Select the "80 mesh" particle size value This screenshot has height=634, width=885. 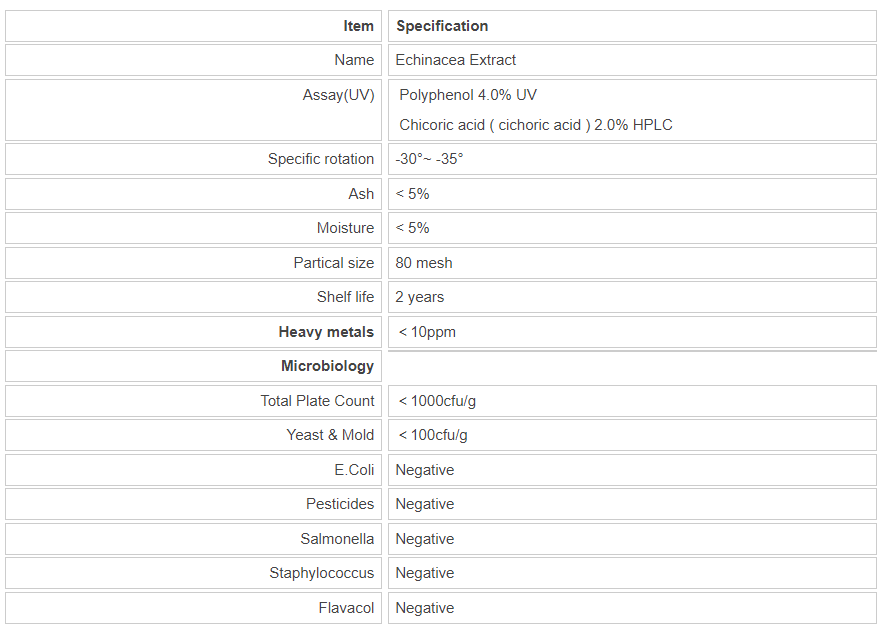(x=424, y=263)
